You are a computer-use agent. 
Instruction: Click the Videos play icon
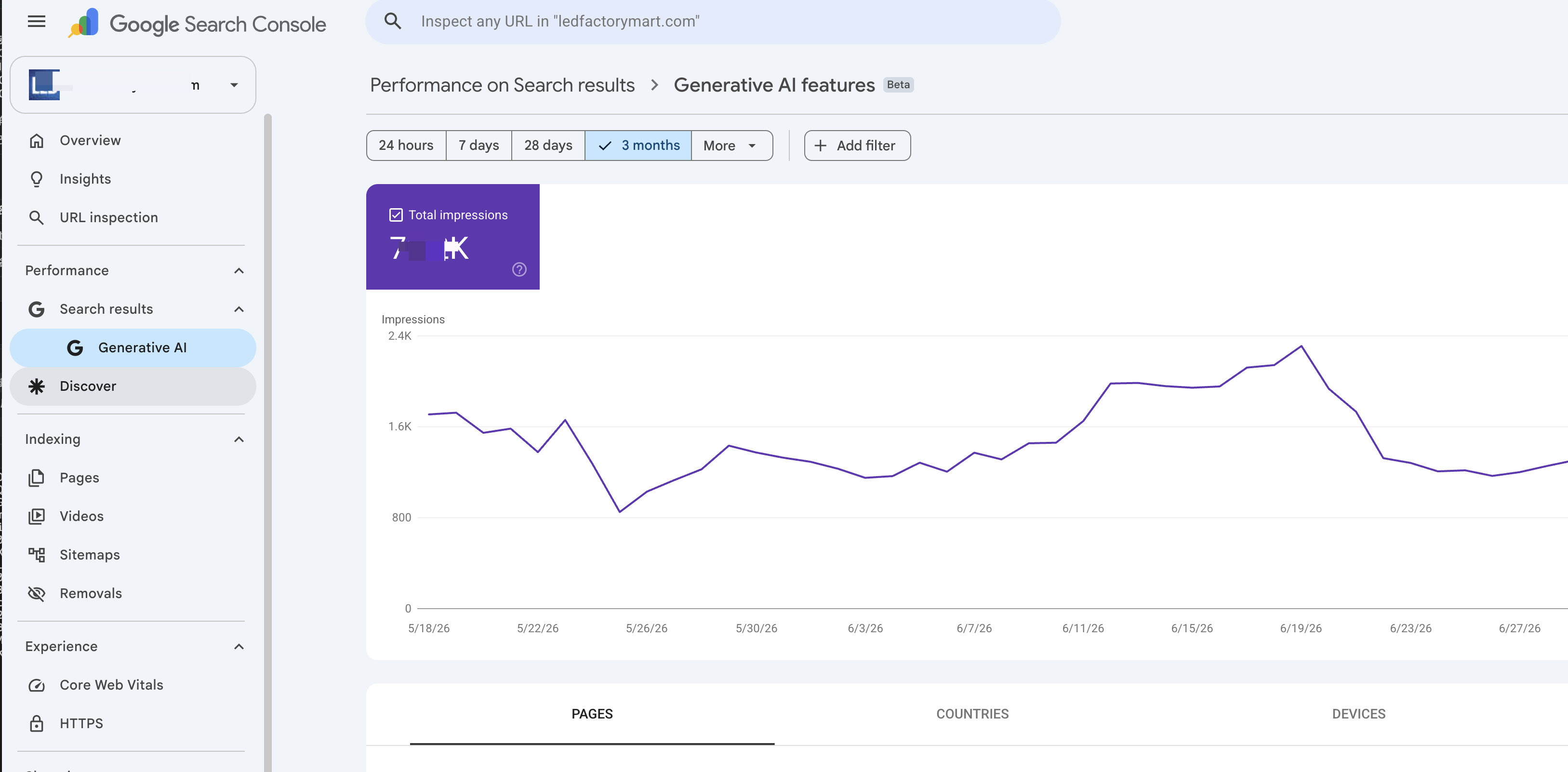click(x=37, y=516)
